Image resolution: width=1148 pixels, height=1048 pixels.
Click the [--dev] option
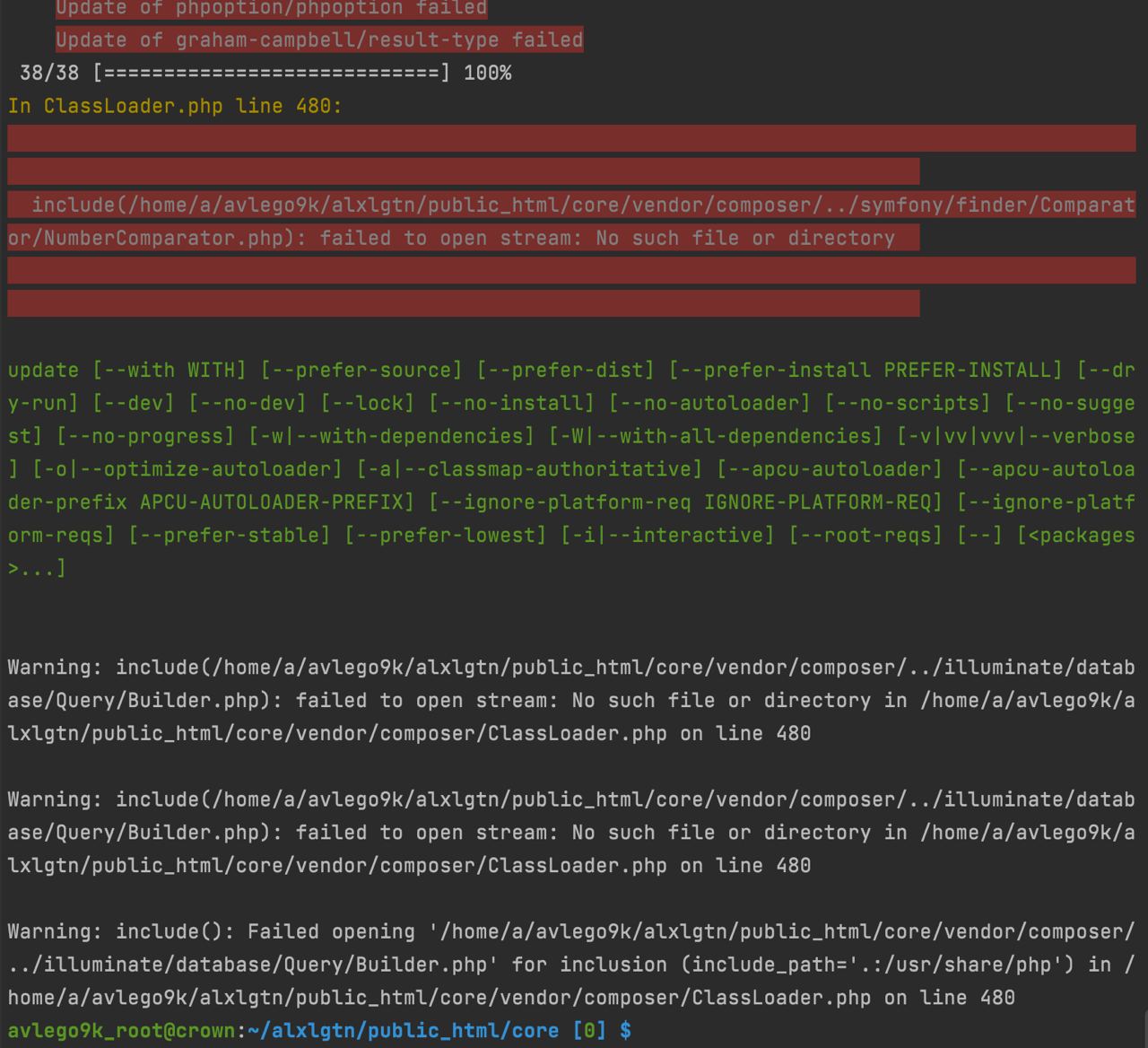[x=133, y=403]
